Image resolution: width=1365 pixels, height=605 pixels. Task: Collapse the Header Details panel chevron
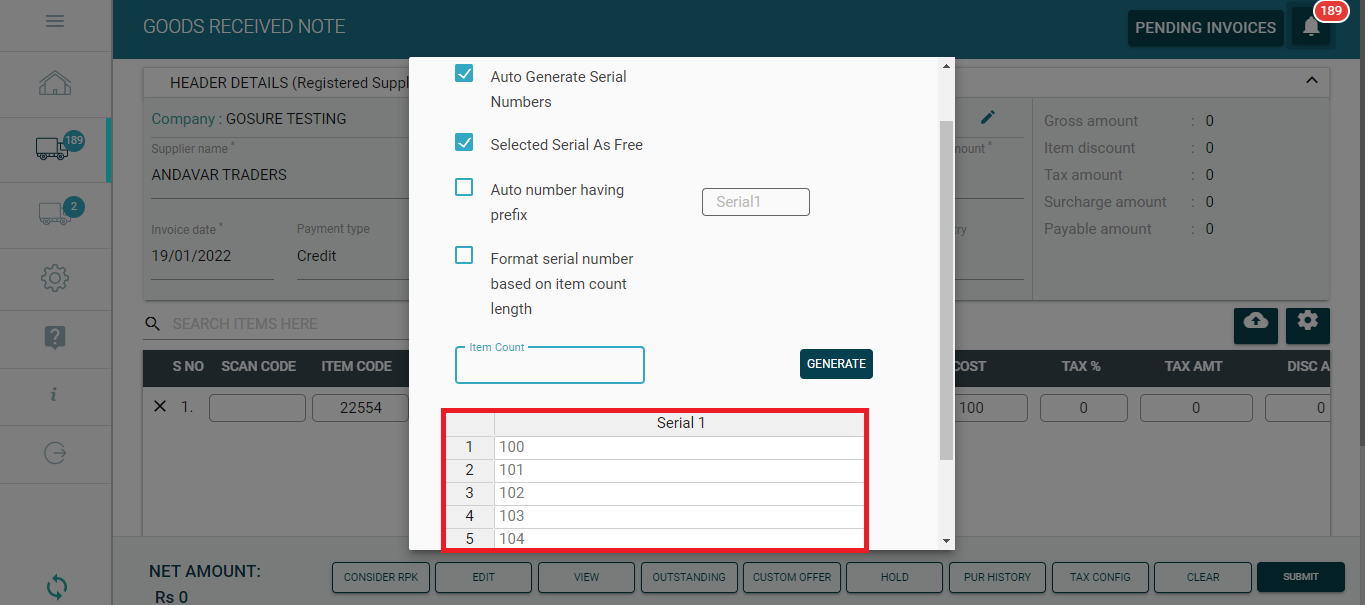1312,81
